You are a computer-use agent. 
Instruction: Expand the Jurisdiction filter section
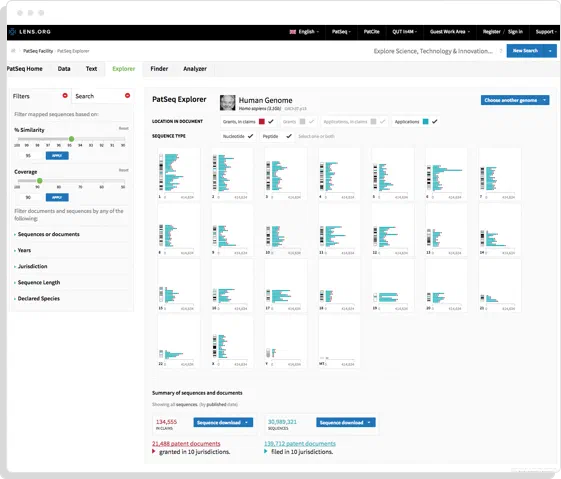pos(33,266)
